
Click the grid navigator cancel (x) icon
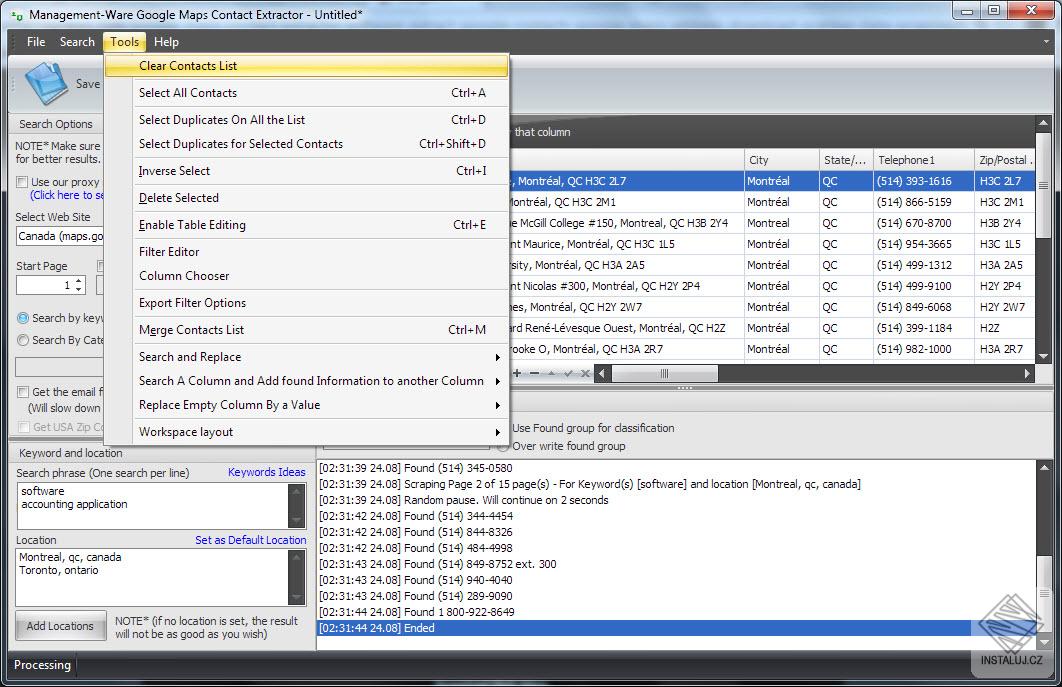tap(585, 373)
